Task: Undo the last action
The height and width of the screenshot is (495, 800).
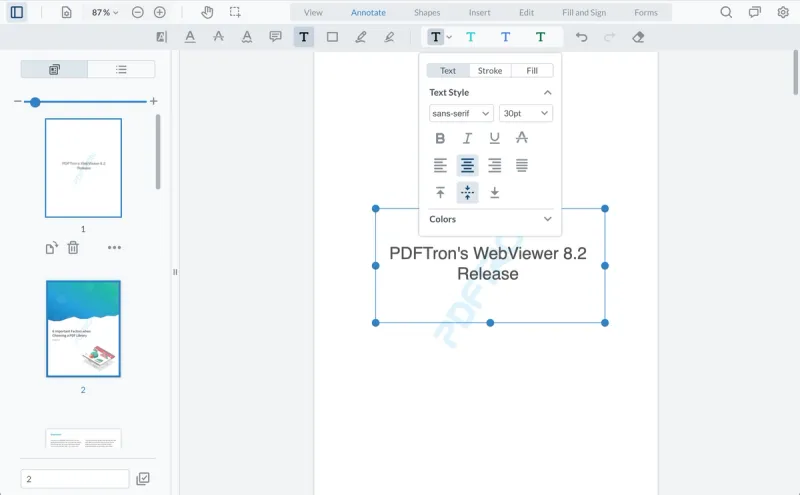Action: coord(581,37)
